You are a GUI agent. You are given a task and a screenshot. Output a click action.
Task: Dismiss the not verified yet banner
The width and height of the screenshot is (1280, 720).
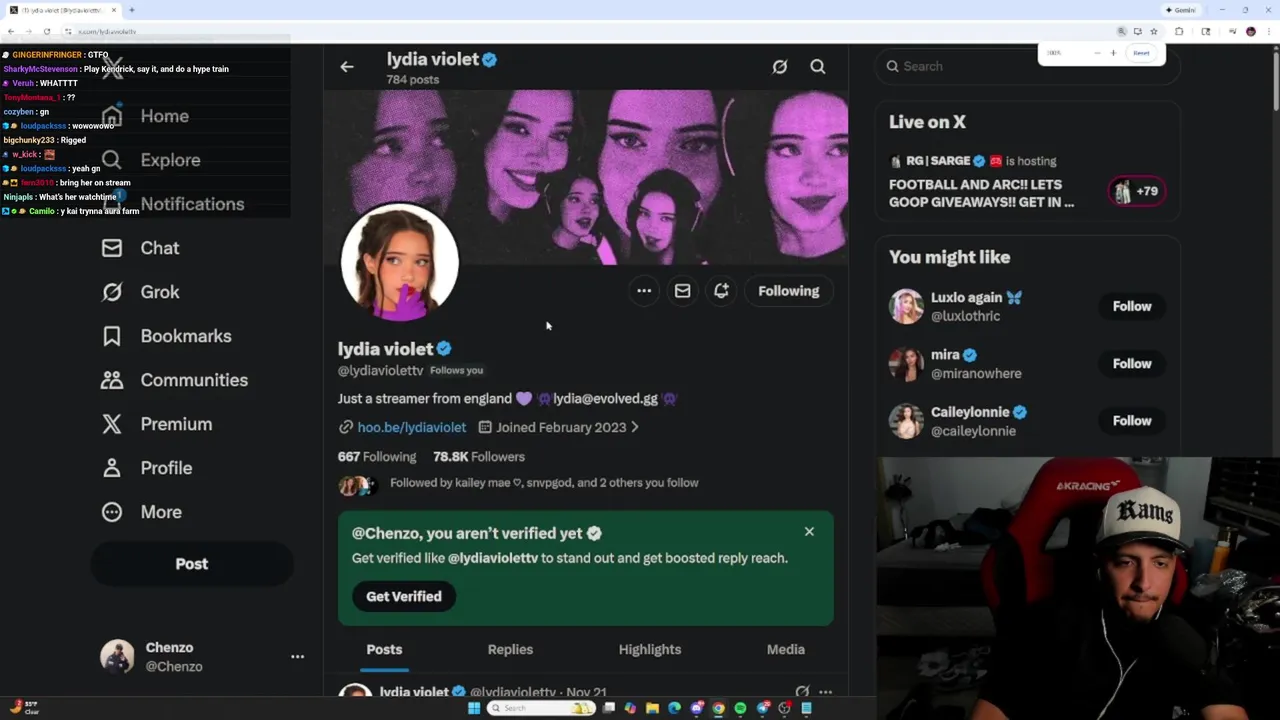pos(809,532)
